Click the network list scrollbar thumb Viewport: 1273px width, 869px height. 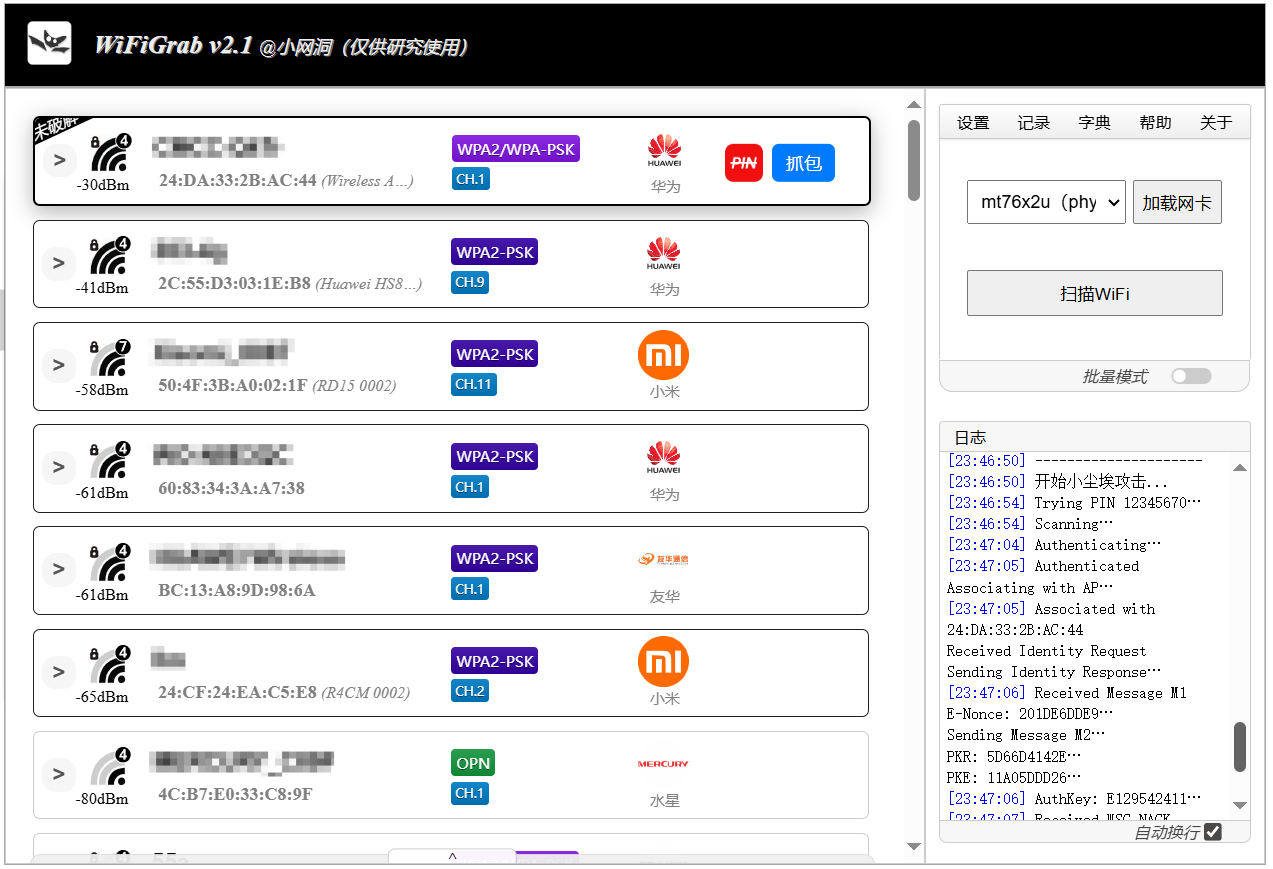point(914,160)
